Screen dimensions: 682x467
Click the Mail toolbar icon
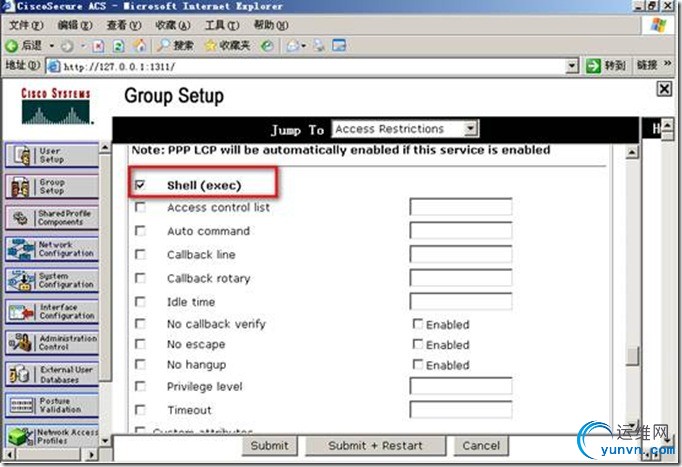(293, 46)
